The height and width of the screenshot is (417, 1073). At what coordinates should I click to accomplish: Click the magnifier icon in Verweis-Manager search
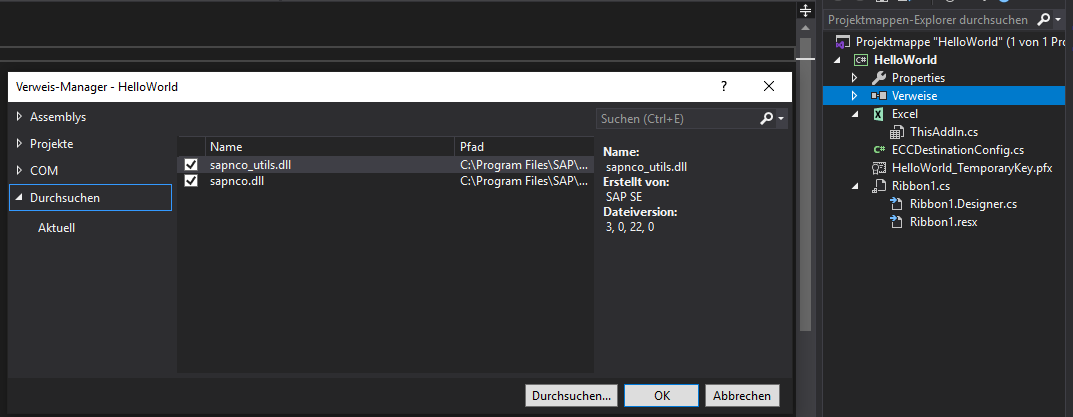[766, 119]
